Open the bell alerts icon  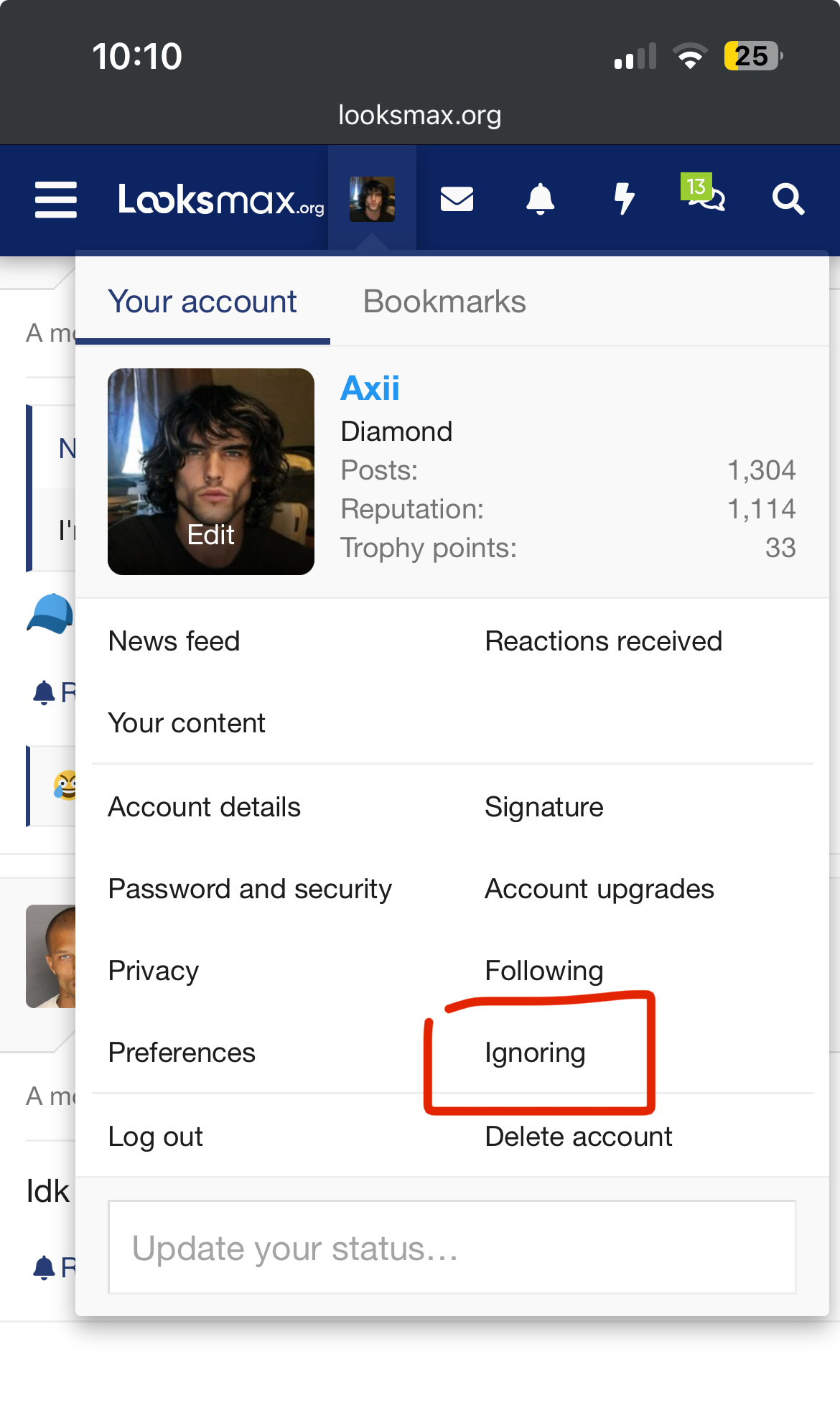pos(540,199)
